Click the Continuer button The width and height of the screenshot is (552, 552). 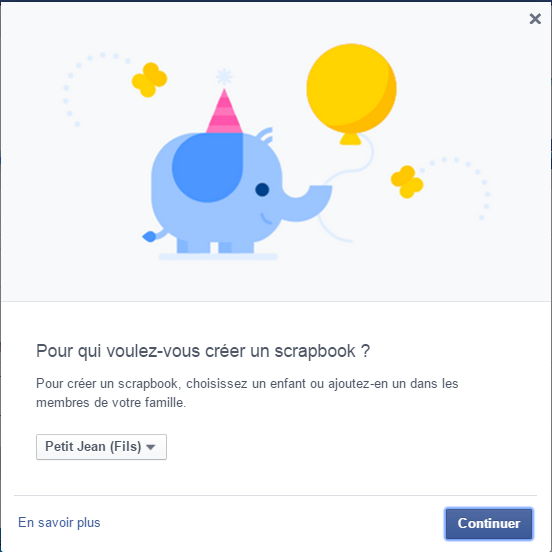(489, 523)
